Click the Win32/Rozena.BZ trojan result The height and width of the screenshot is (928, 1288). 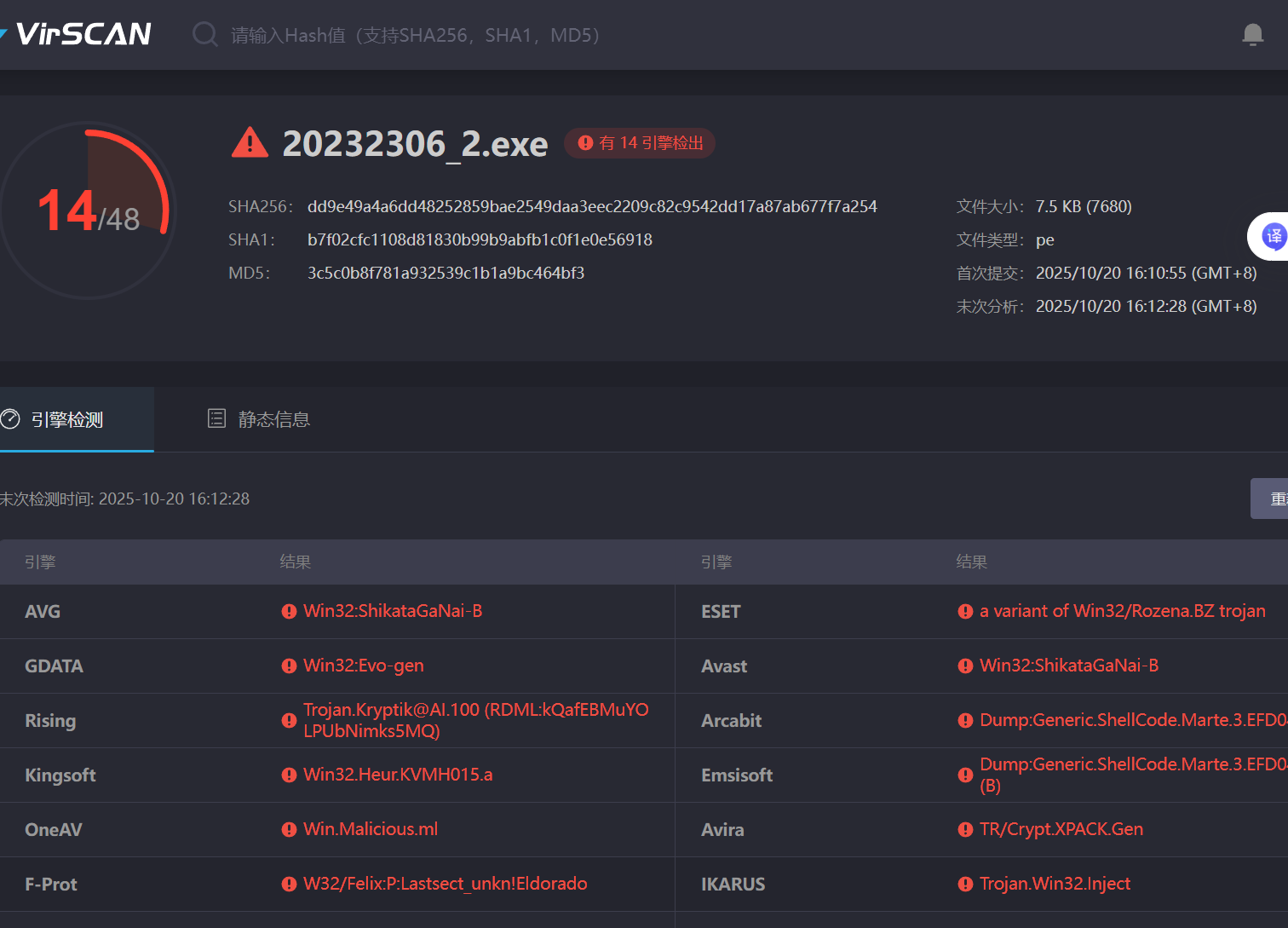pyautogui.click(x=1123, y=611)
